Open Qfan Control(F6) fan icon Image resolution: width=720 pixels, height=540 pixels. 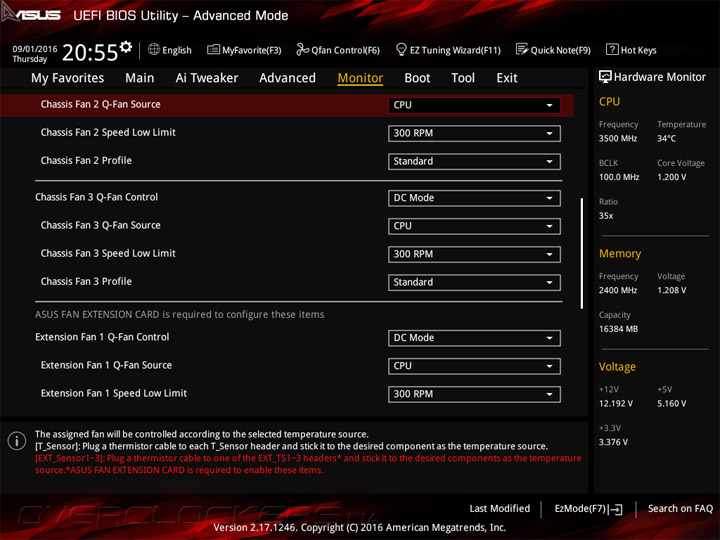[x=302, y=49]
